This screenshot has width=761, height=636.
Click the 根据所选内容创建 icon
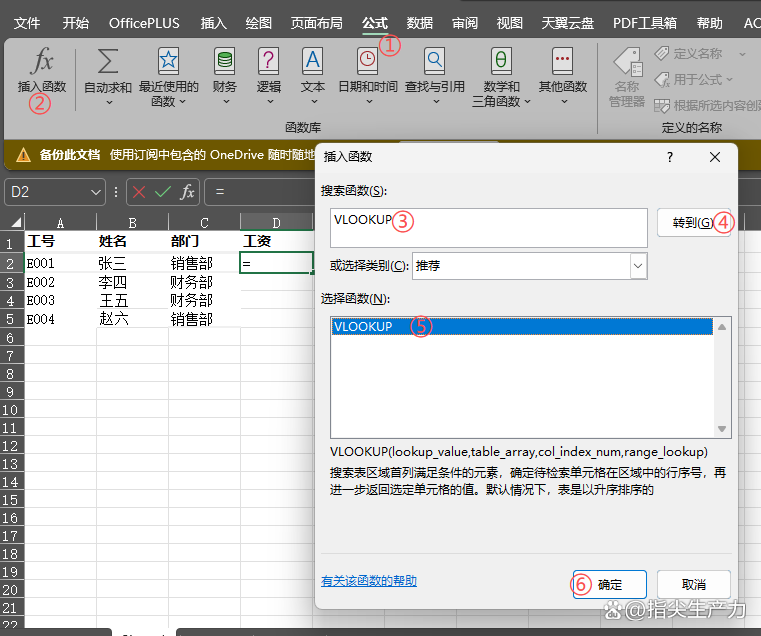[662, 105]
